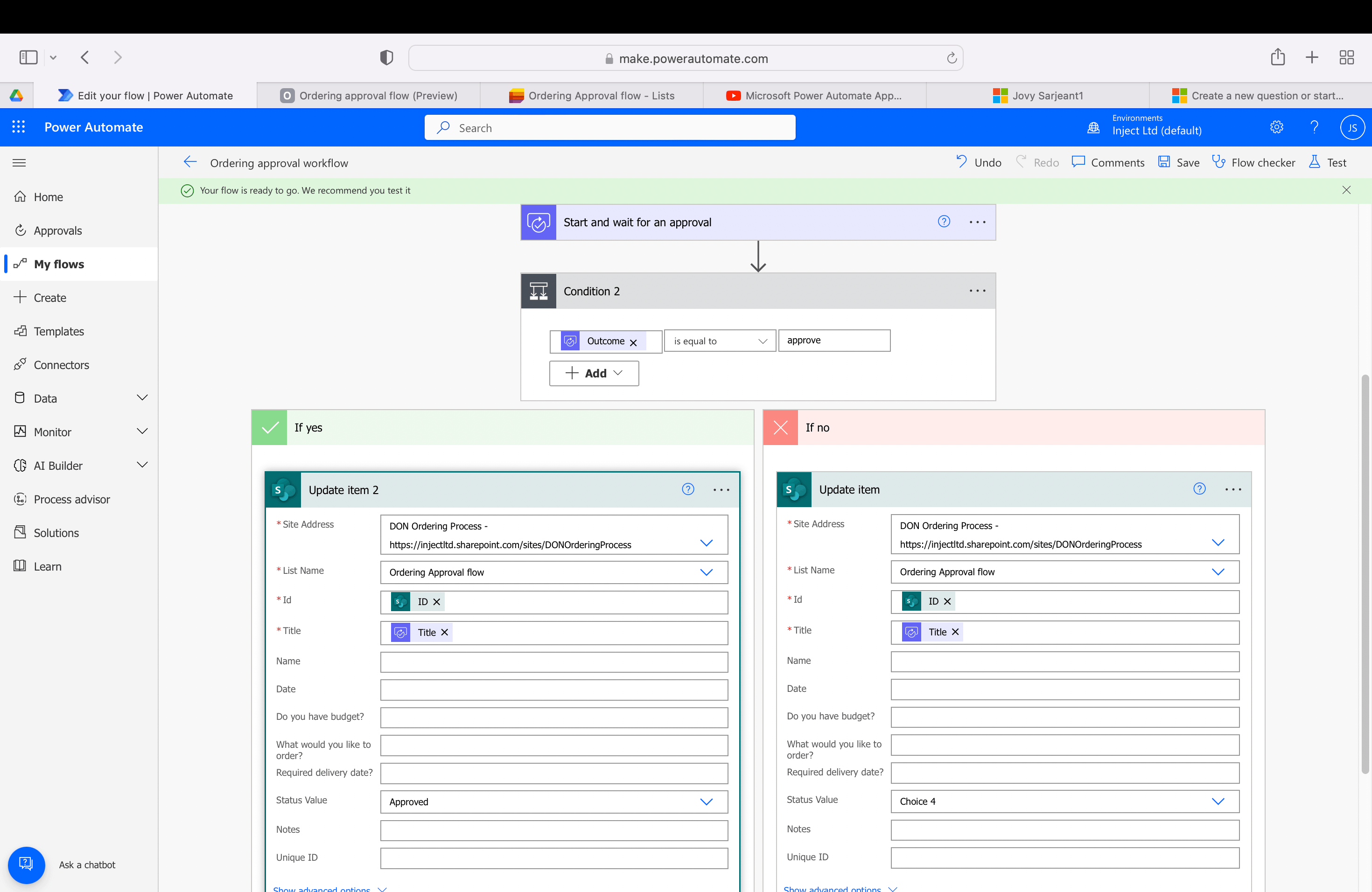The width and height of the screenshot is (1372, 892).
Task: Click the Save floppy disk icon
Action: [1164, 162]
